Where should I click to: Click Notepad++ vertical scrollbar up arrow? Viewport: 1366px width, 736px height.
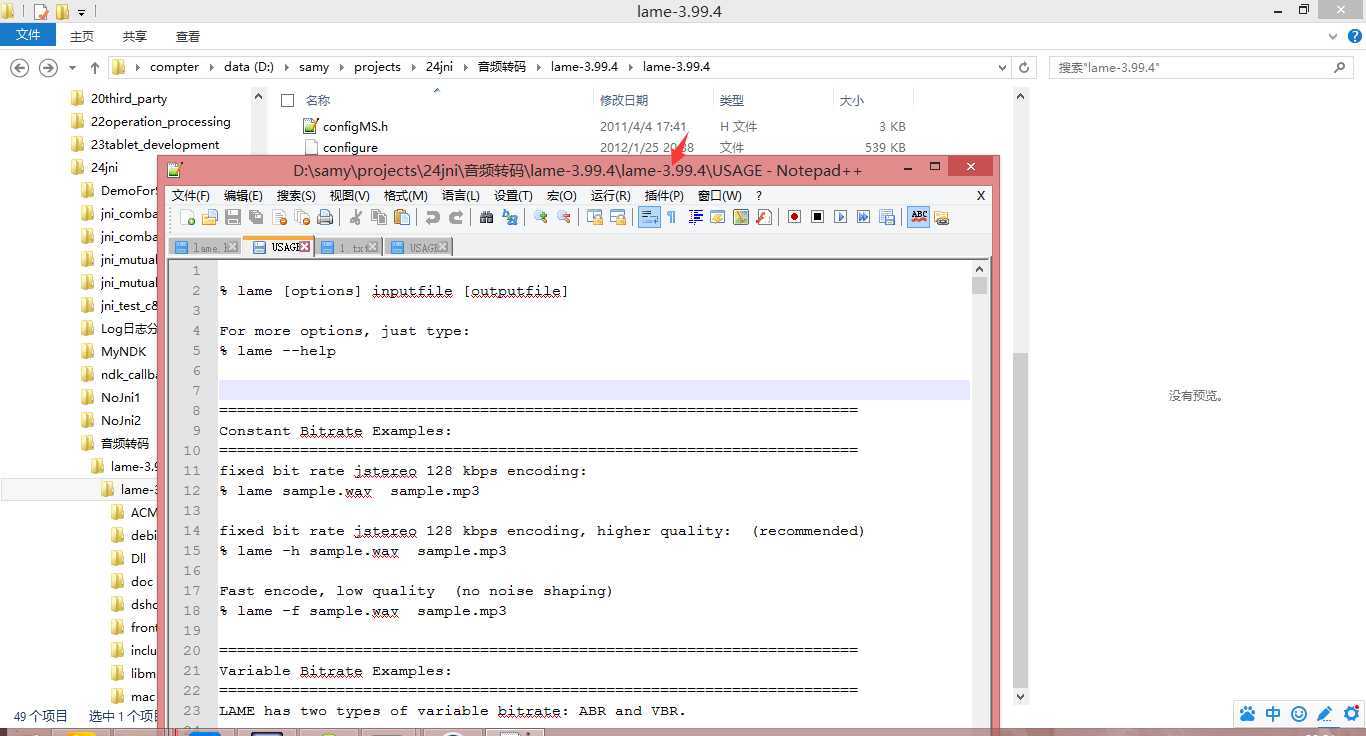point(979,268)
